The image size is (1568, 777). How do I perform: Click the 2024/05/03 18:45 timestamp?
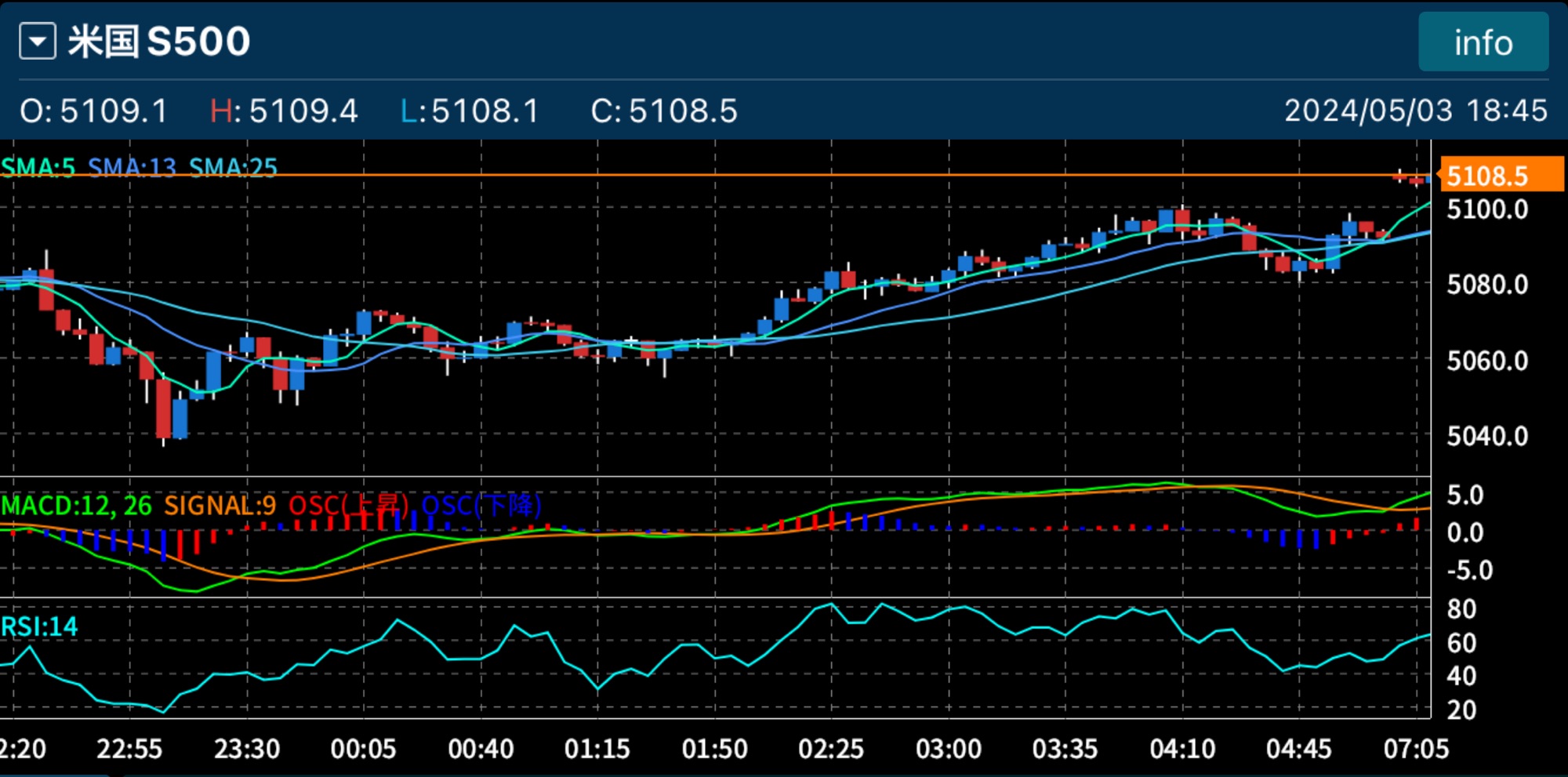point(1415,111)
